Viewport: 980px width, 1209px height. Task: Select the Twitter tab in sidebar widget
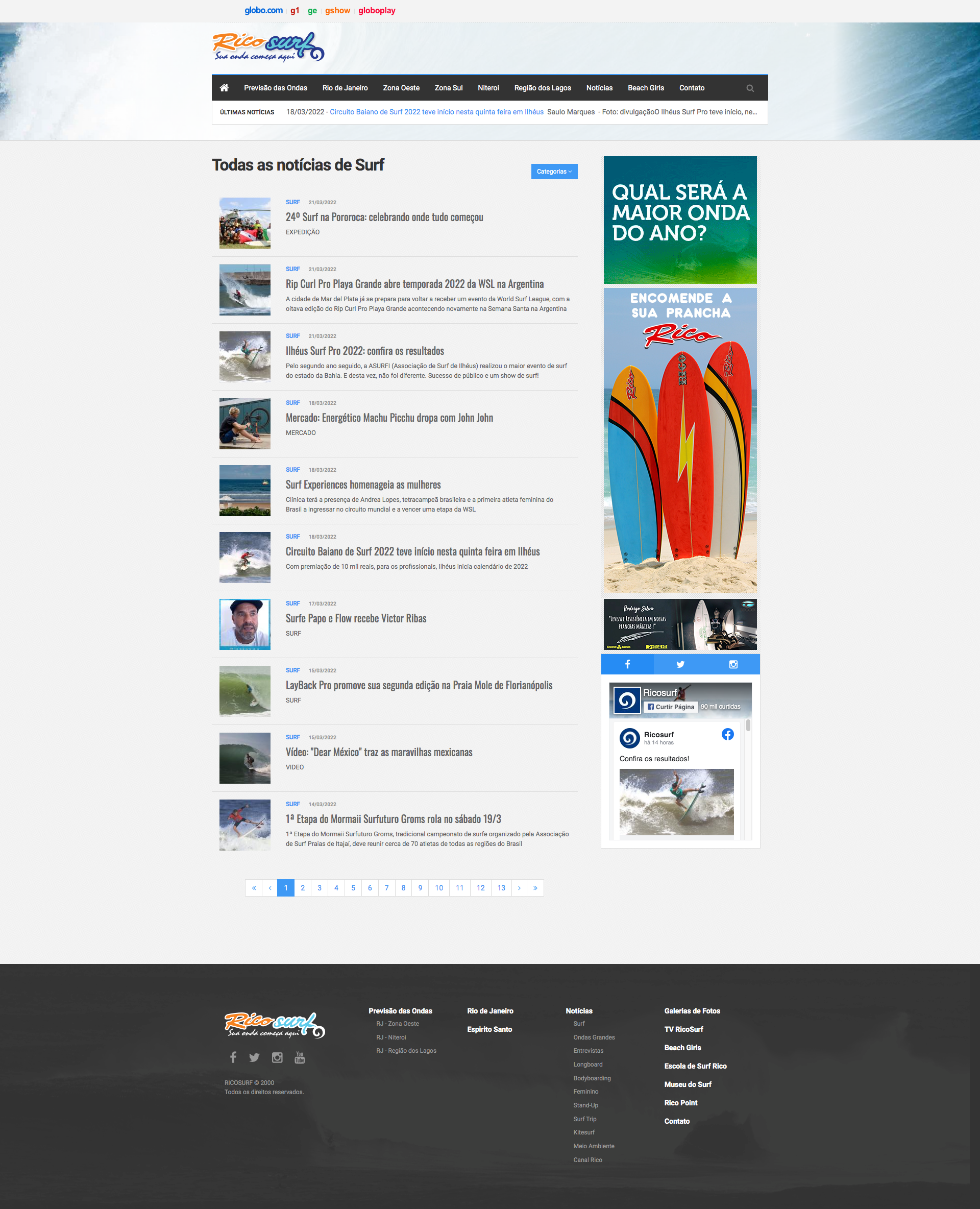680,664
